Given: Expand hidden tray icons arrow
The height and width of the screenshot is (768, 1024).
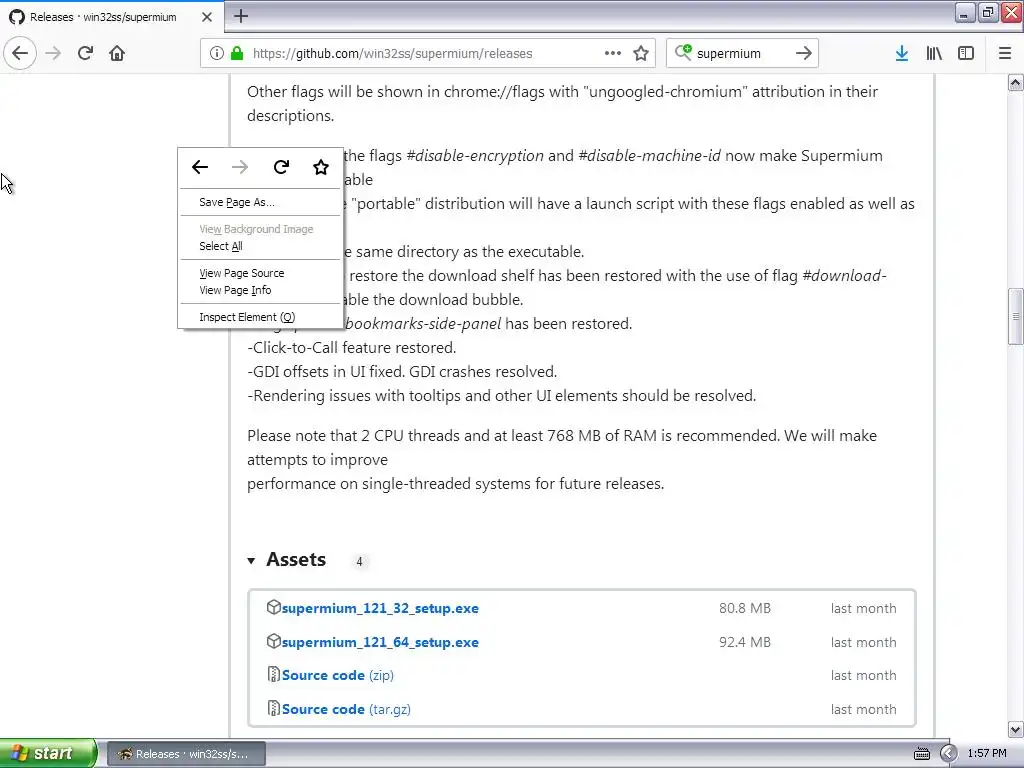Looking at the screenshot, I should click(x=948, y=754).
